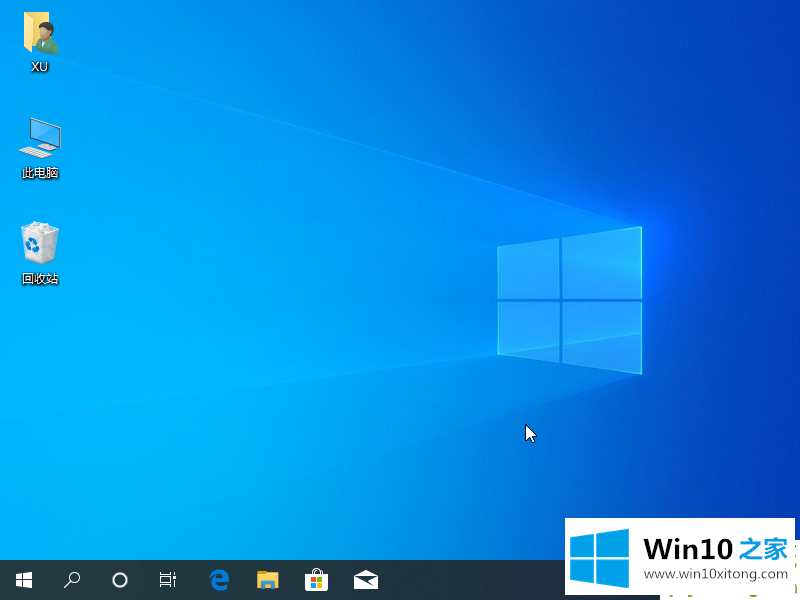Select the 回收站 Recycle Bin icon
The width and height of the screenshot is (800, 600).
pos(40,242)
